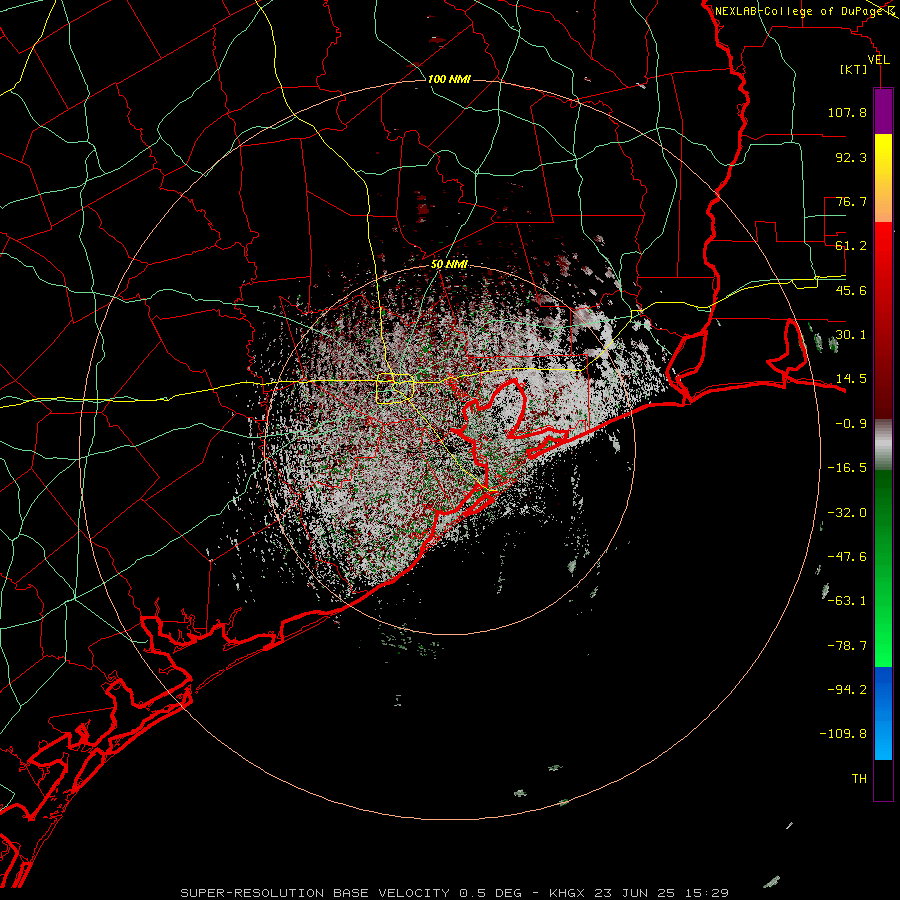The width and height of the screenshot is (900, 900).
Task: Click the -94.2 velocity scale value
Action: pyautogui.click(x=847, y=690)
